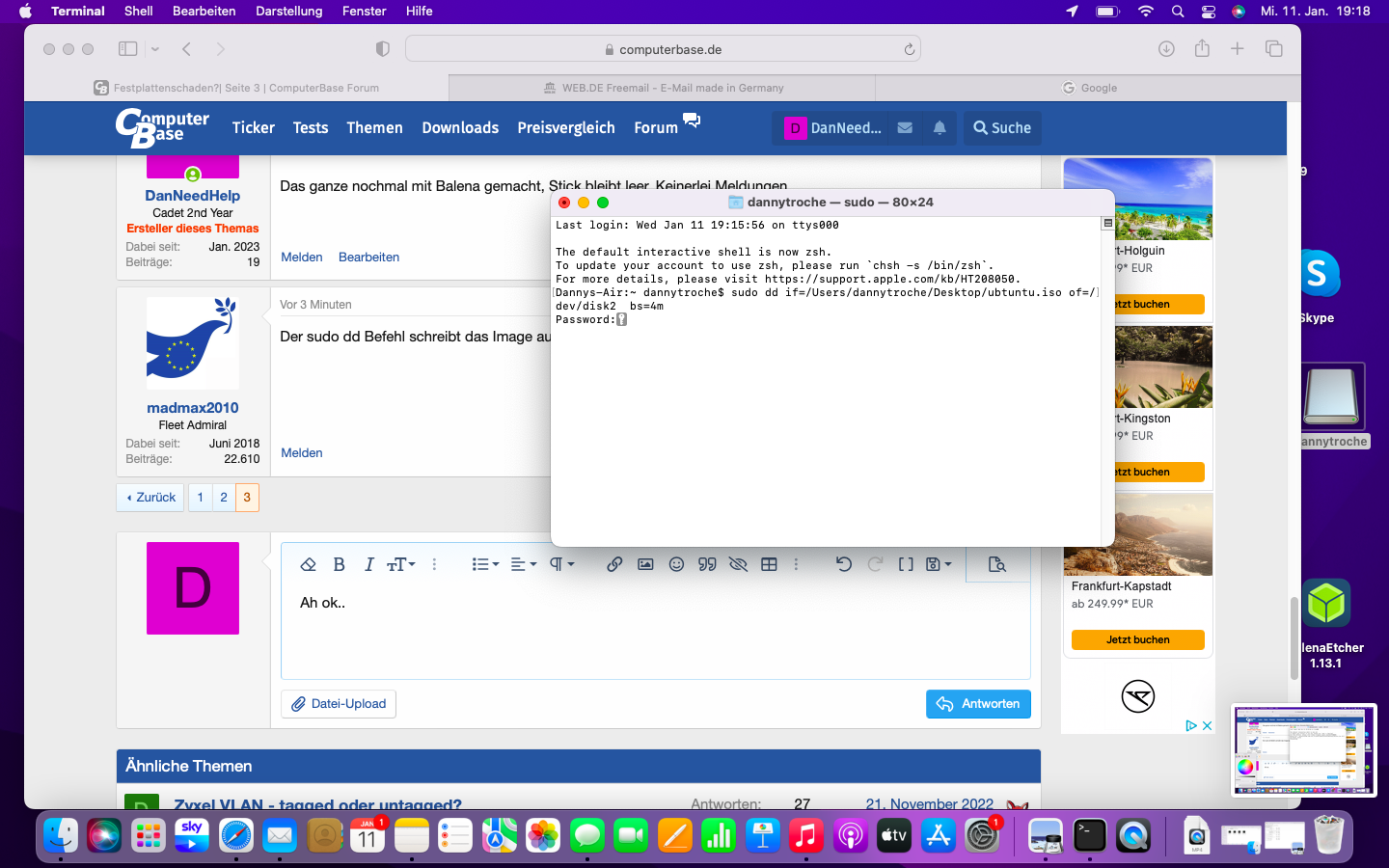
Task: Open the madmax2010 user profile link
Action: [193, 408]
